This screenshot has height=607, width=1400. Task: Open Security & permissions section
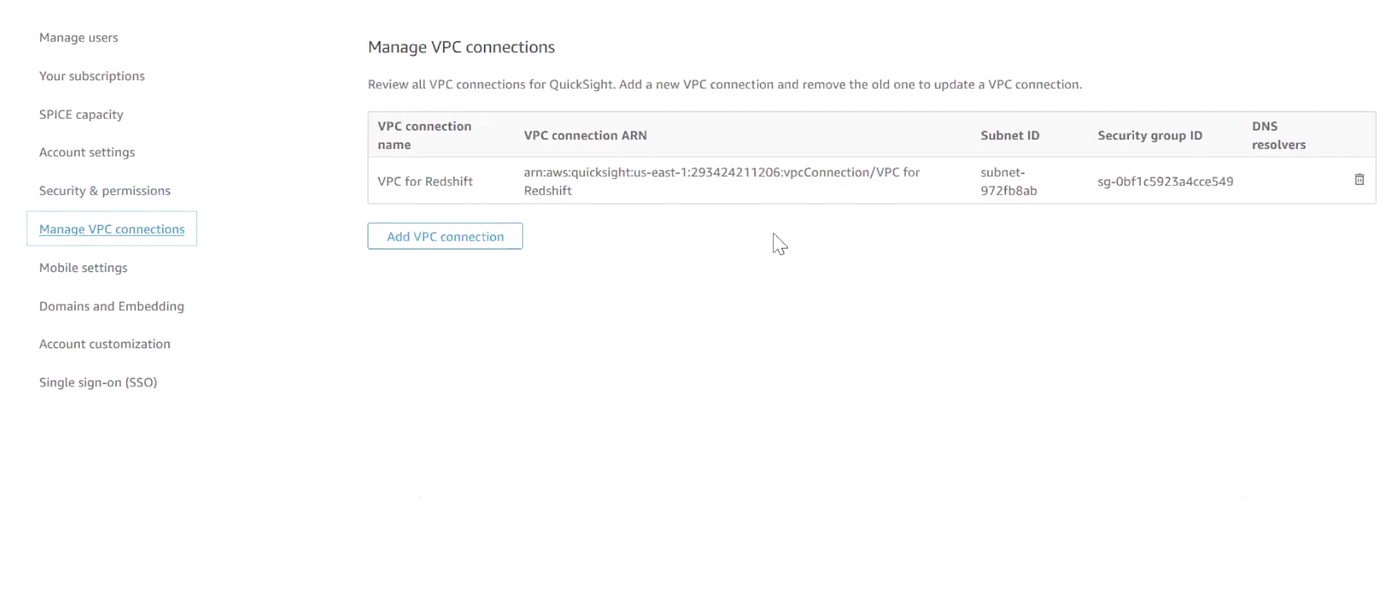point(105,191)
